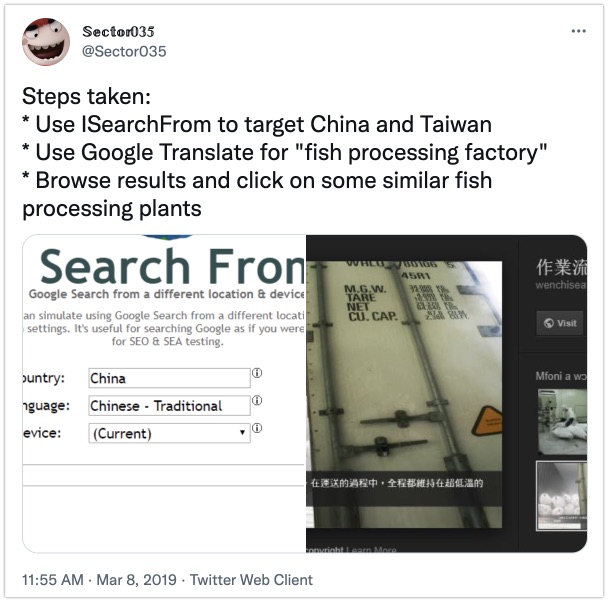This screenshot has height=602, width=608.
Task: Click the info icon beside the China country field
Action: (257, 373)
